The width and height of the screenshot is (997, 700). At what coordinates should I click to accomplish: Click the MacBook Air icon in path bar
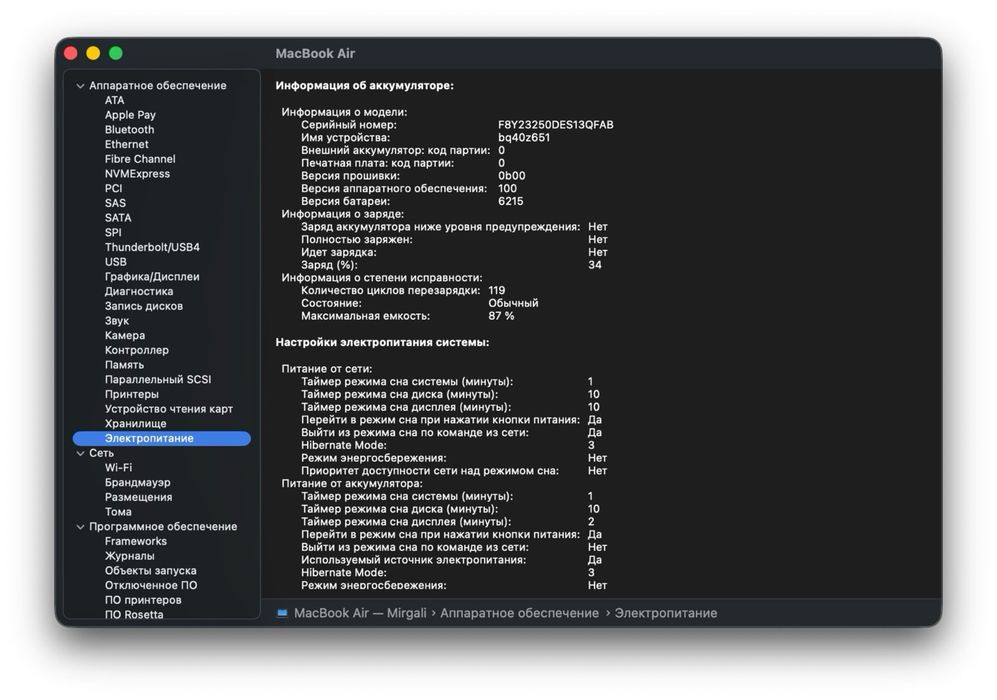[282, 613]
